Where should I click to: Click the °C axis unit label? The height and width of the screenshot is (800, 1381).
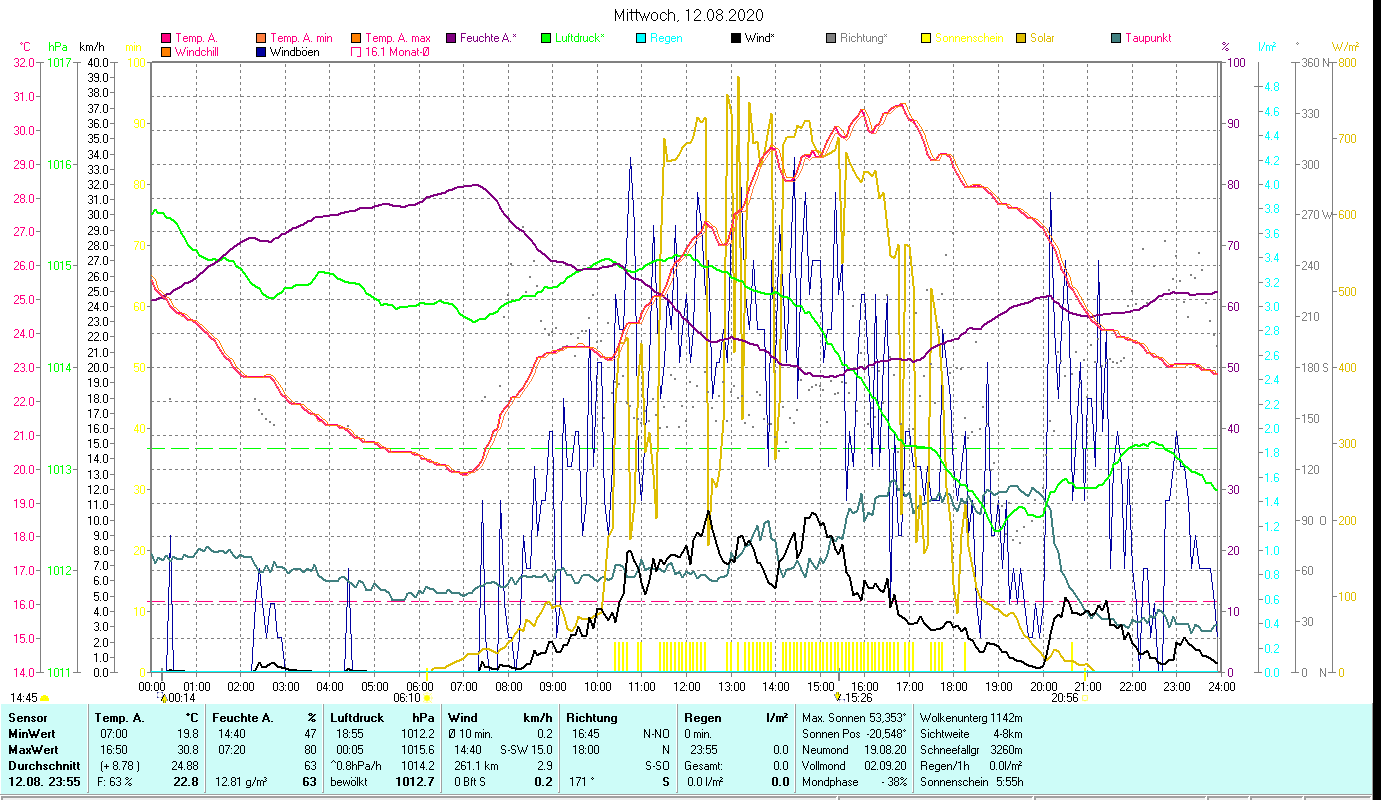tap(25, 47)
